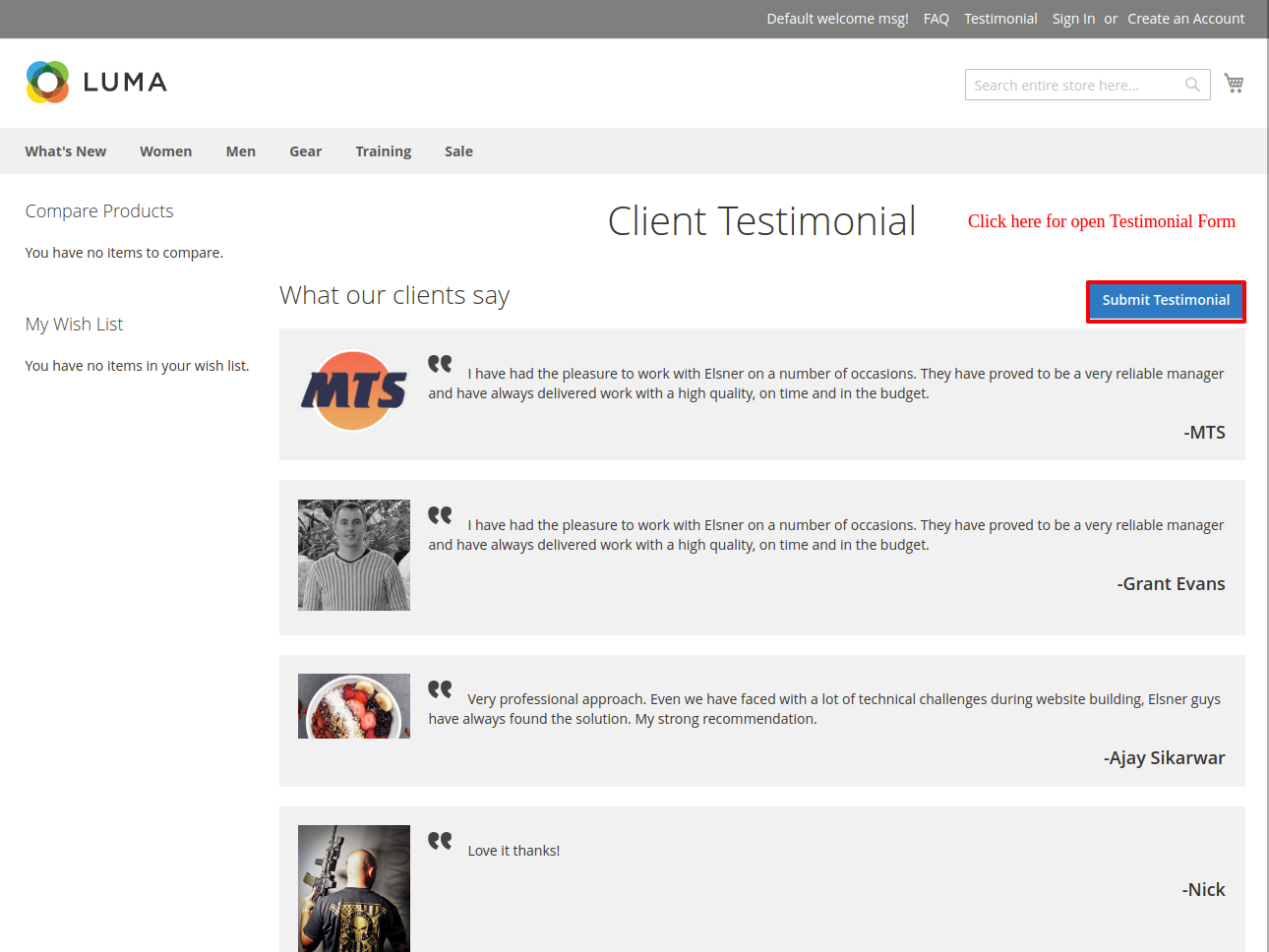The image size is (1269, 952).
Task: Click the quote mark icon in the MTS testimonial
Action: [x=440, y=364]
